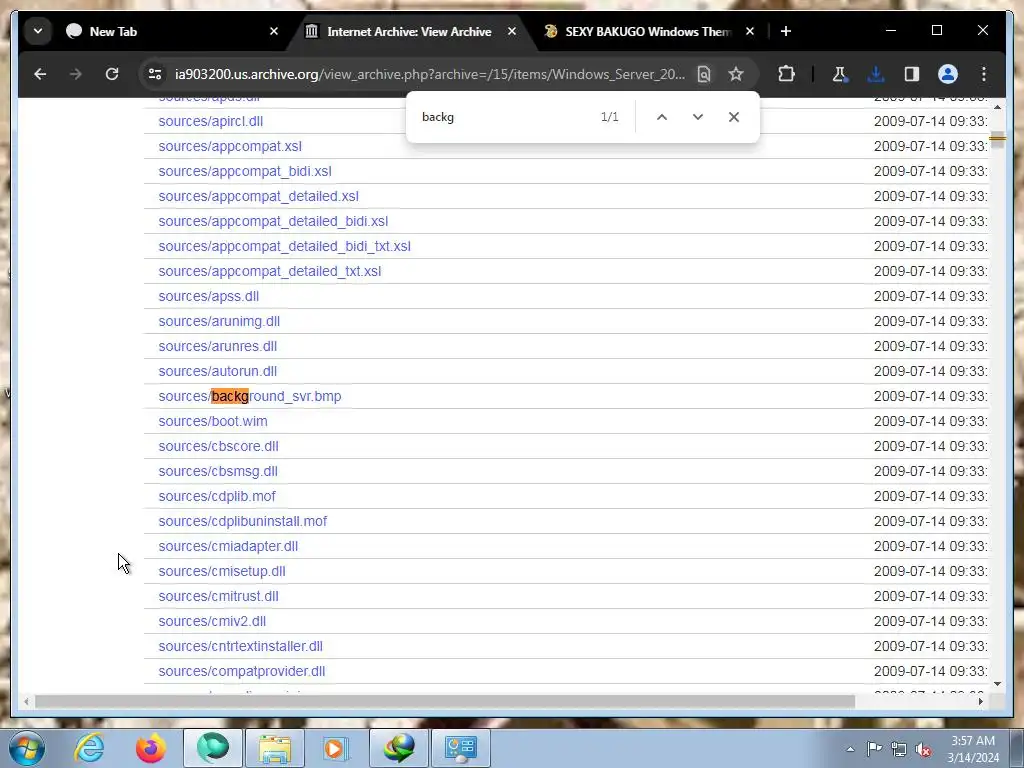Screen dimensions: 1024x768
Task: Click the address bar URL
Action: [x=430, y=74]
